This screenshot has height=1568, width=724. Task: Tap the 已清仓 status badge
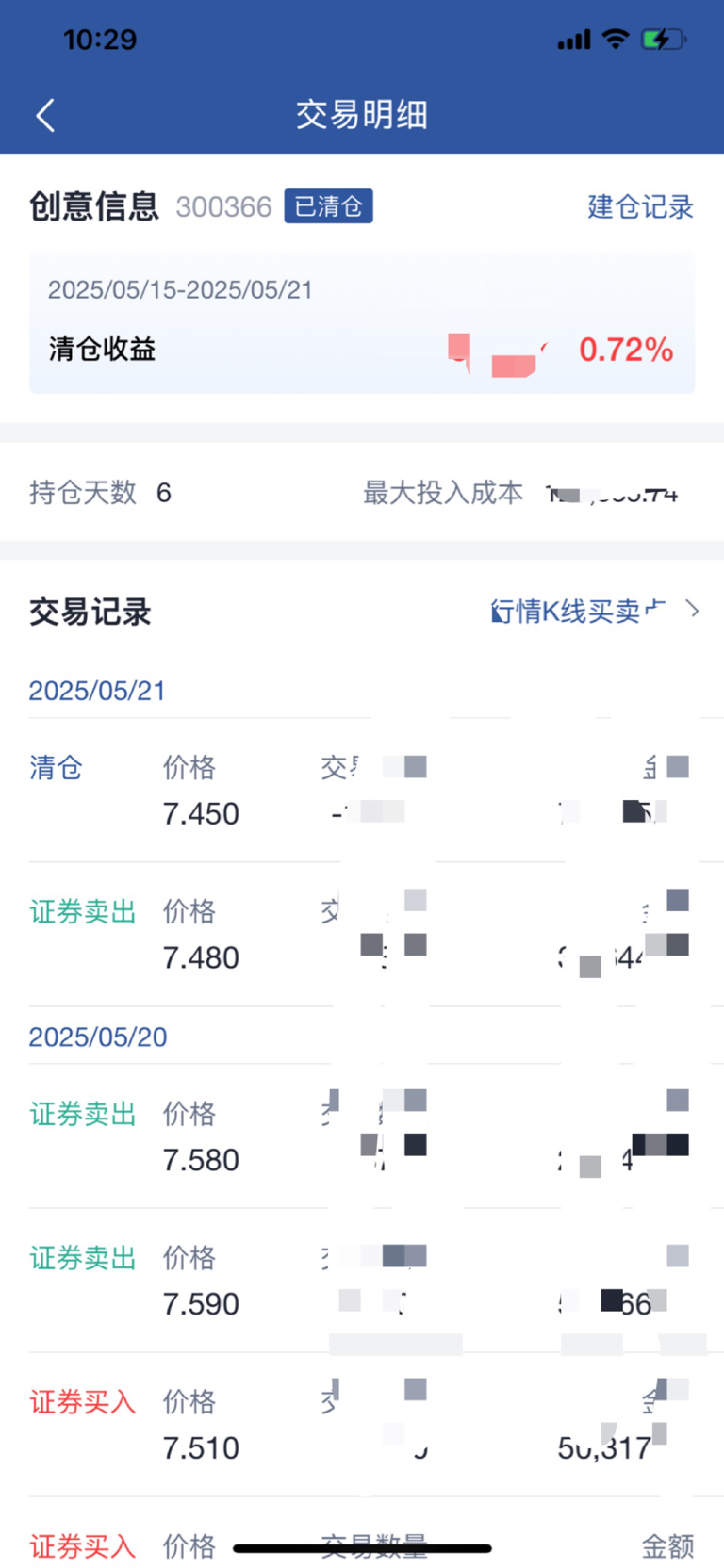coord(328,206)
